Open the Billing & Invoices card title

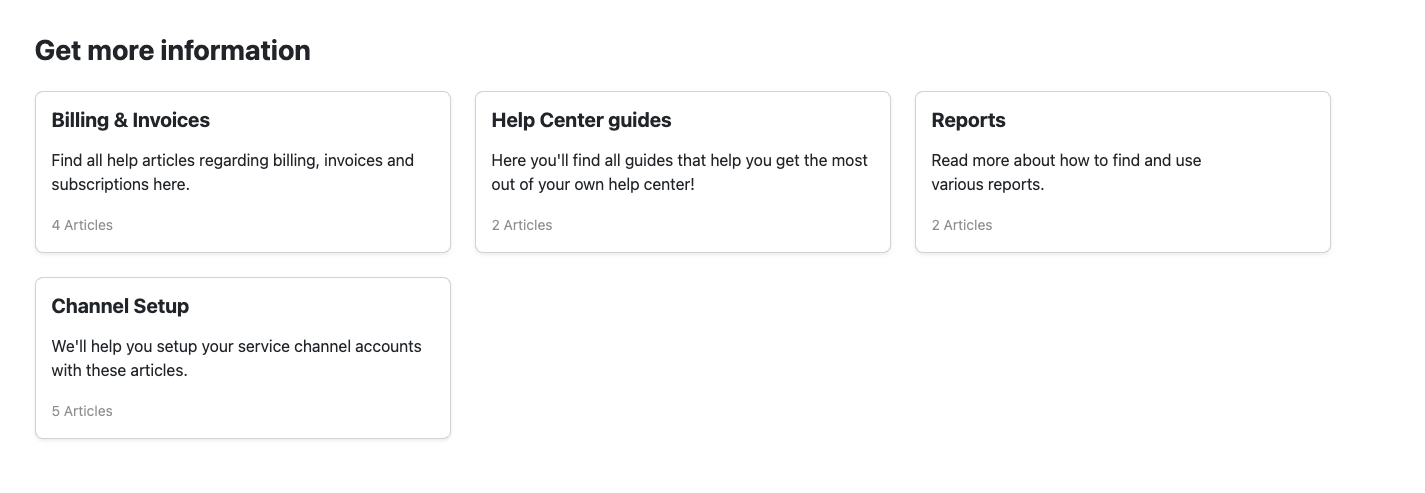(130, 120)
